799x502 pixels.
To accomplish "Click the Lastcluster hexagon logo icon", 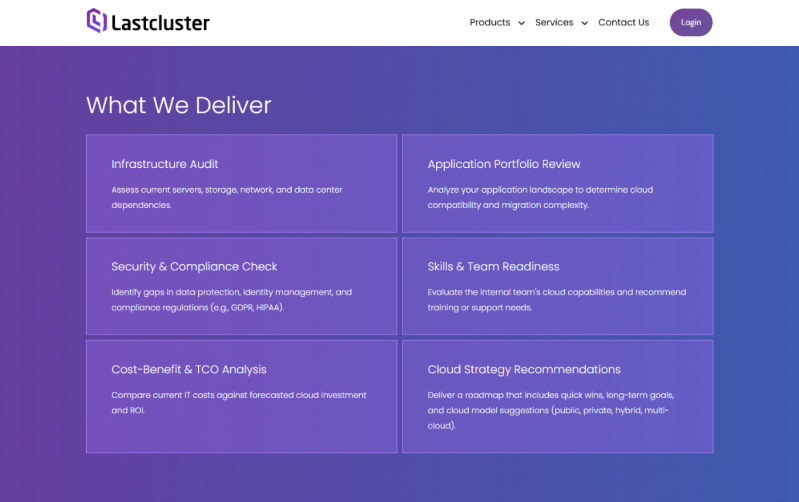I will pyautogui.click(x=96, y=21).
